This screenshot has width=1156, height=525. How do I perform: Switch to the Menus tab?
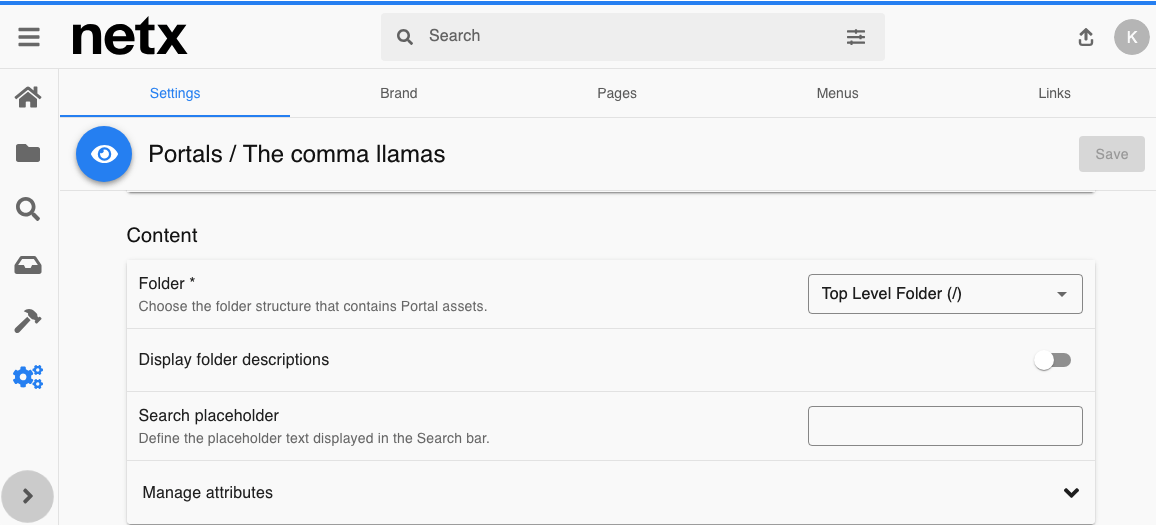tap(838, 94)
